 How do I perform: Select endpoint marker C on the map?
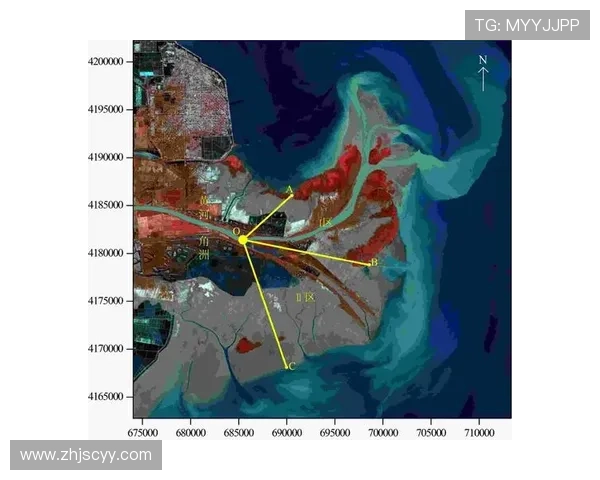pos(290,367)
